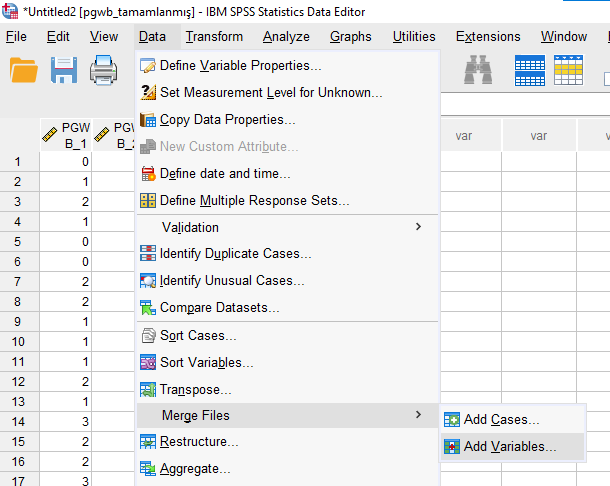Select Identify Duplicate Cases text
This screenshot has height=486, width=610.
[x=235, y=254]
